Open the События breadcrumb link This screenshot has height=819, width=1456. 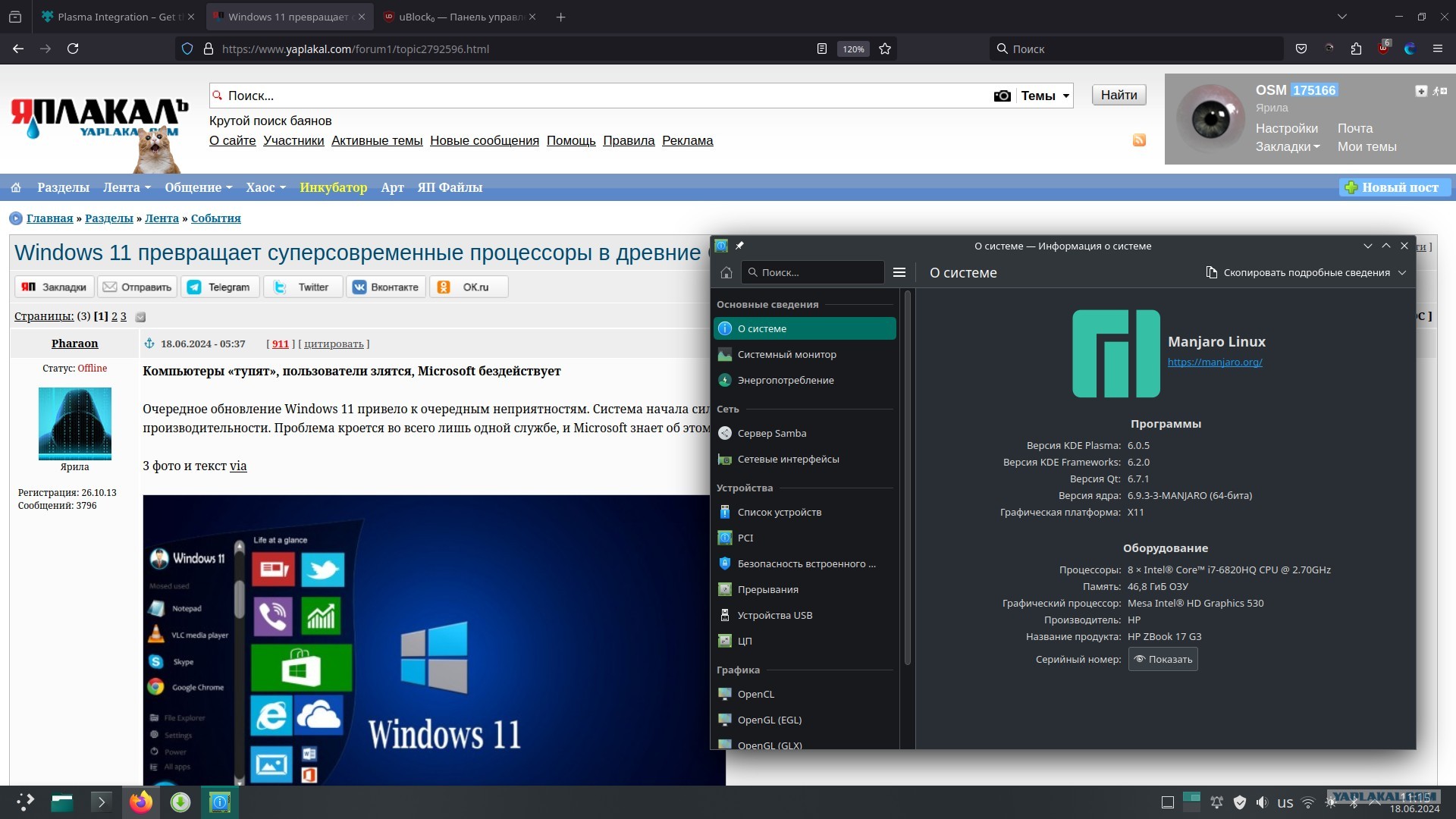[x=215, y=218]
